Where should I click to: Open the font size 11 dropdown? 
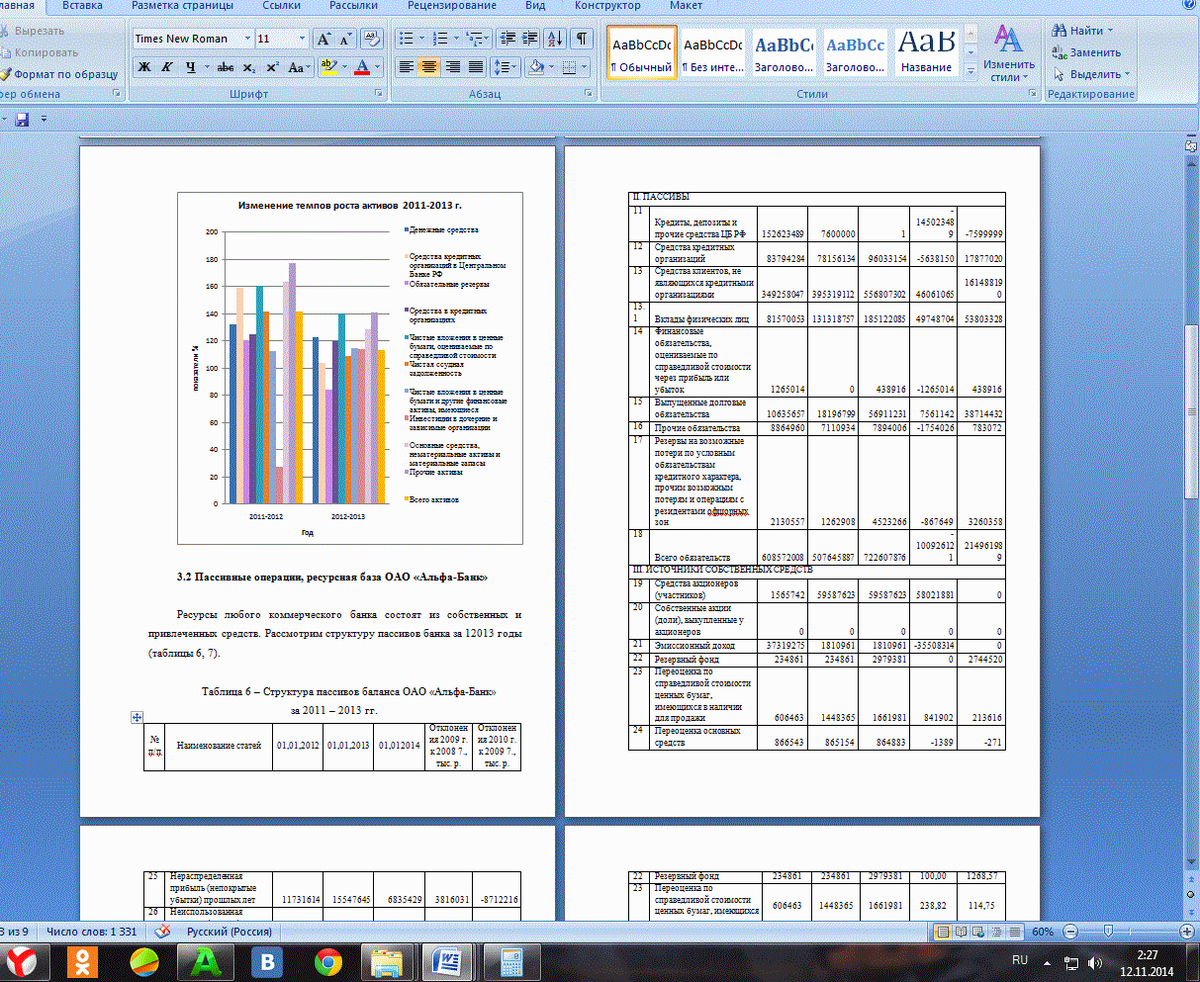[302, 39]
